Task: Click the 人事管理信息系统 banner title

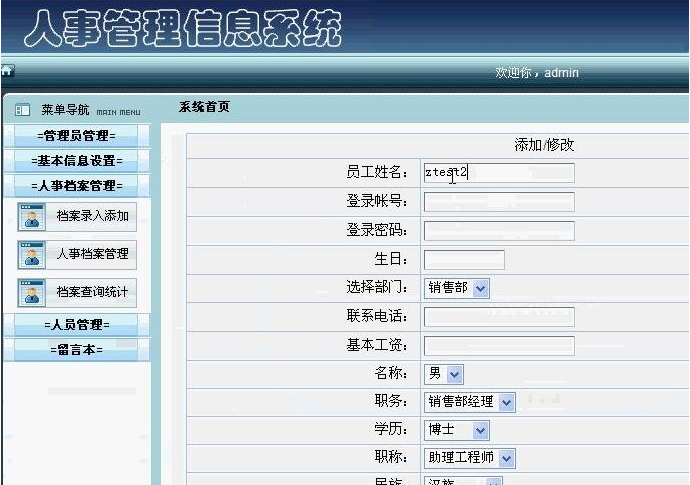Action: pos(183,28)
